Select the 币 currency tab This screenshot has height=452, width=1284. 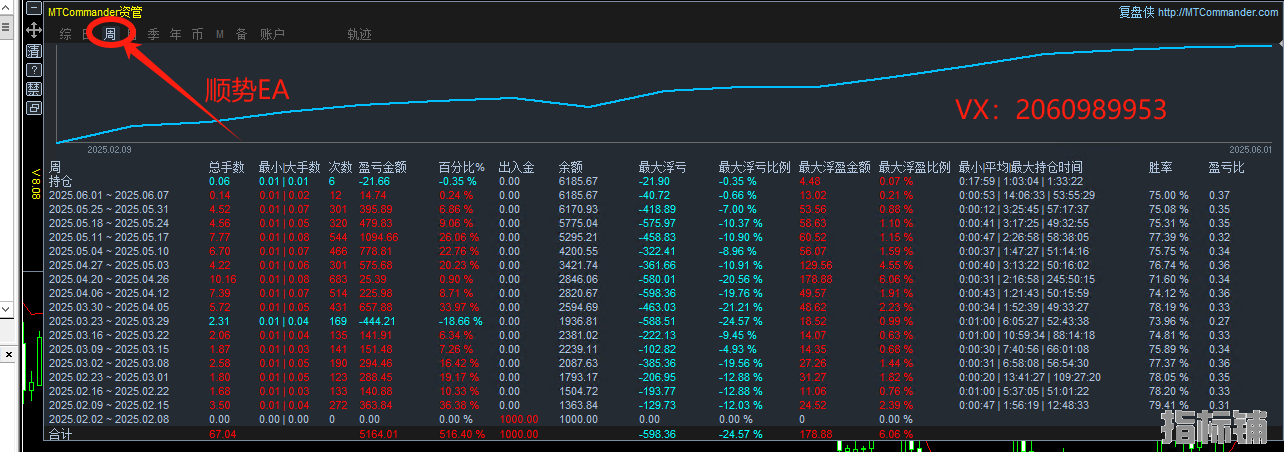(197, 34)
